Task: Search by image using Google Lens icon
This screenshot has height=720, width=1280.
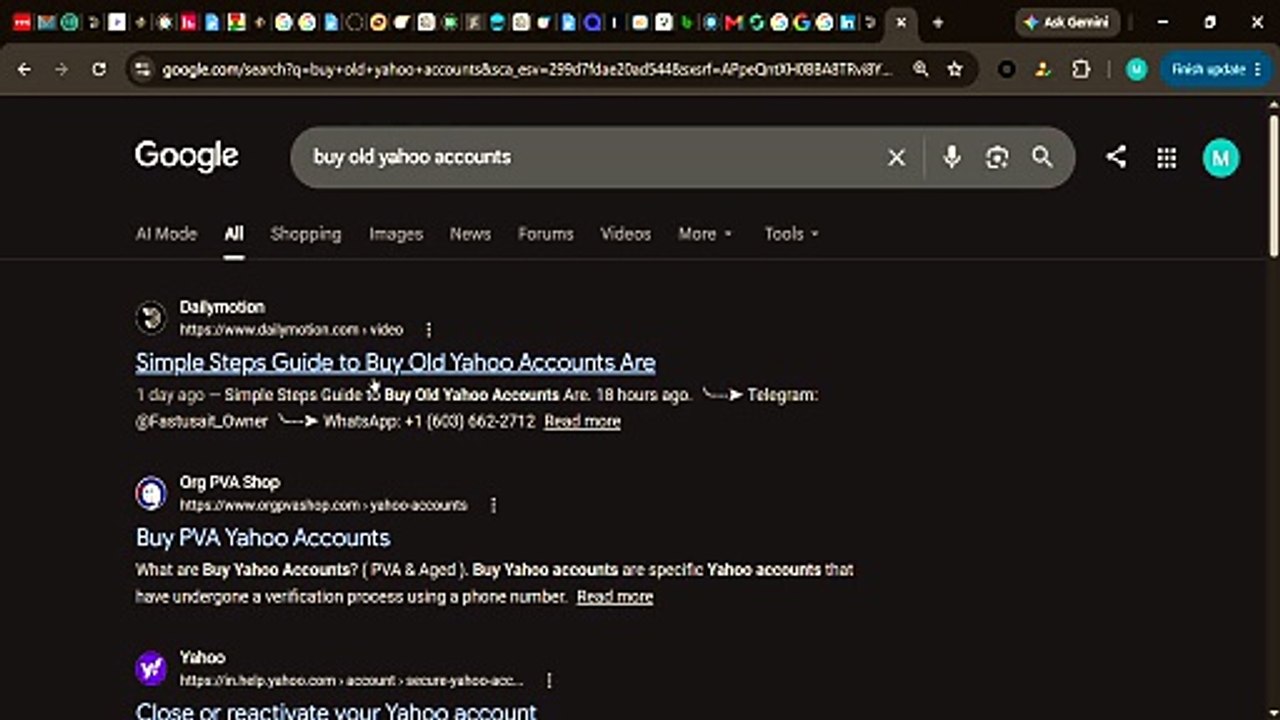Action: 997,157
